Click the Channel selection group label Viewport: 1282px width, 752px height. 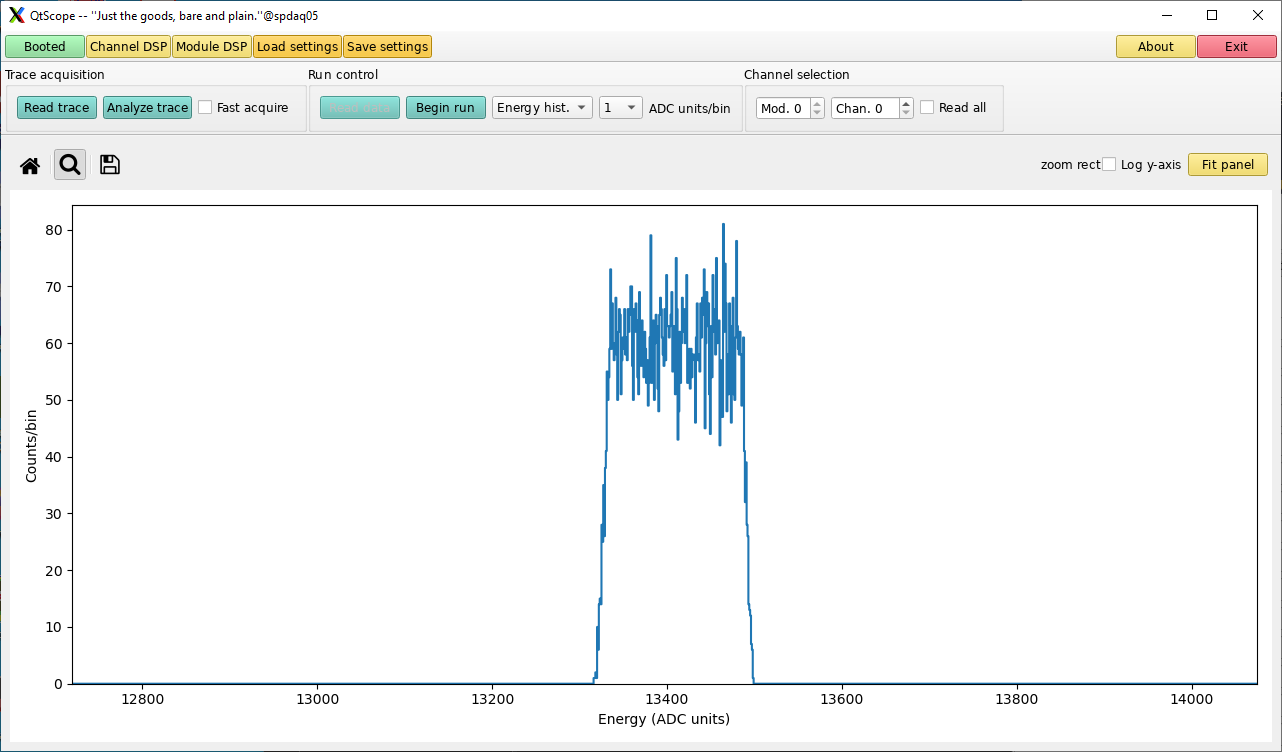pyautogui.click(x=797, y=75)
